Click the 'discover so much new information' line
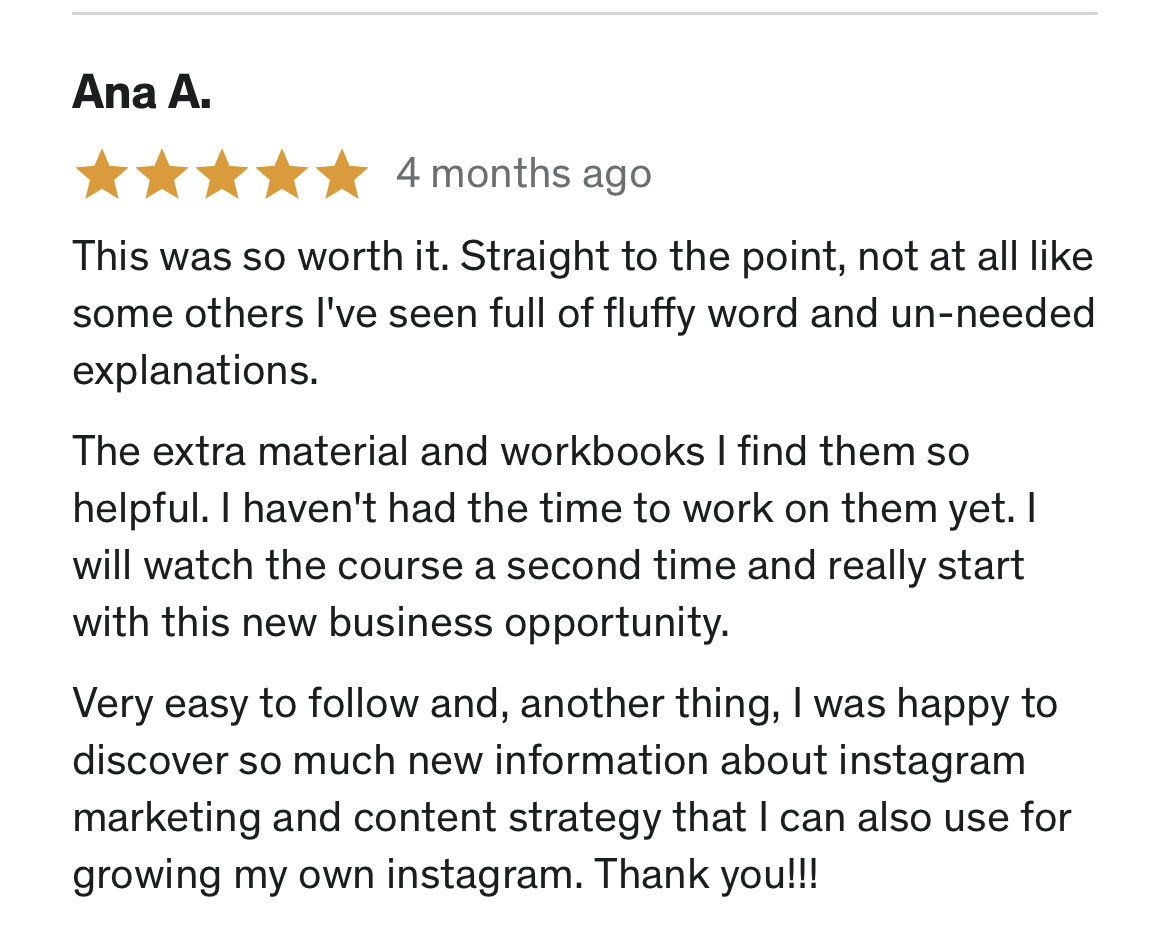 point(549,762)
